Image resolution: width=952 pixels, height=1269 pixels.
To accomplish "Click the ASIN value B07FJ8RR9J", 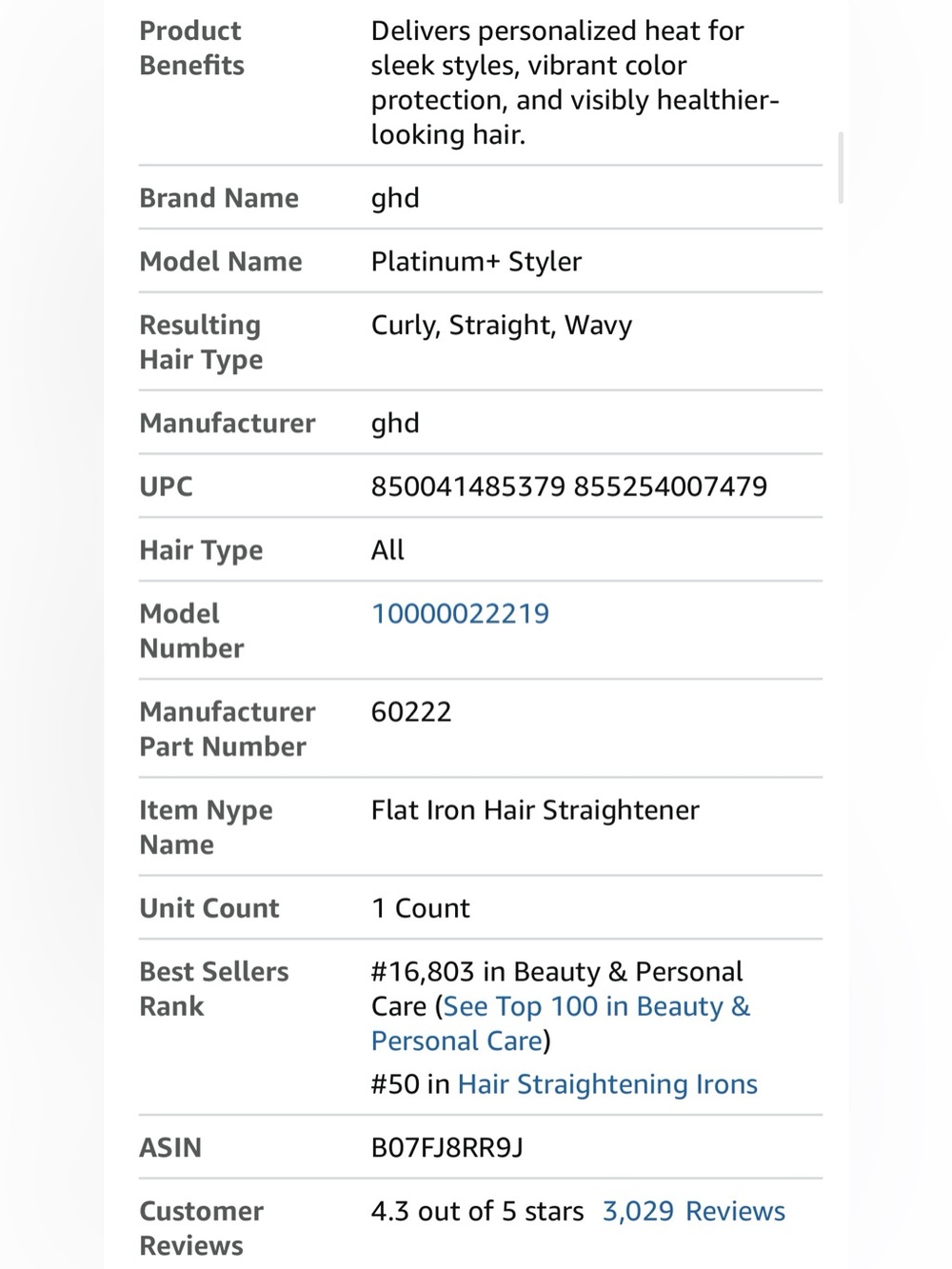I will pos(446,1148).
